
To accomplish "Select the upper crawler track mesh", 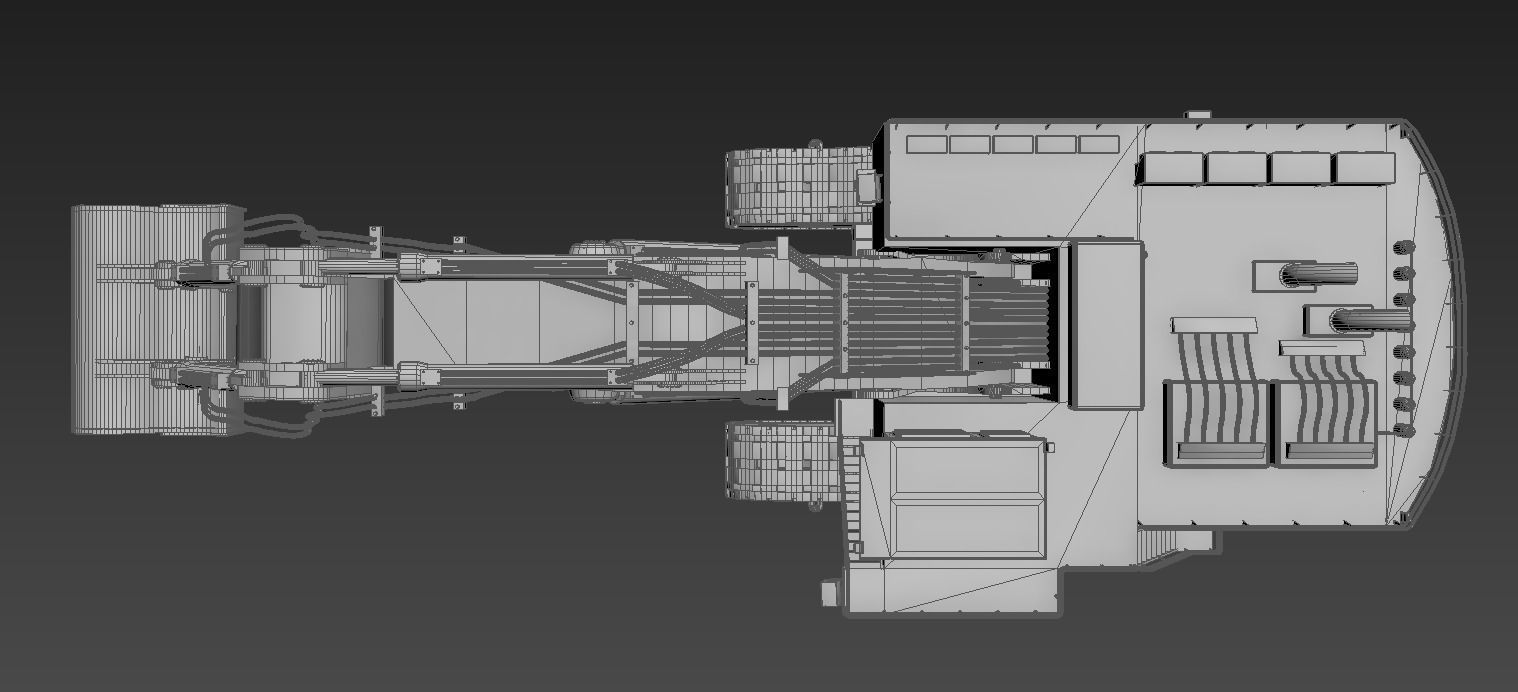I will click(x=799, y=186).
